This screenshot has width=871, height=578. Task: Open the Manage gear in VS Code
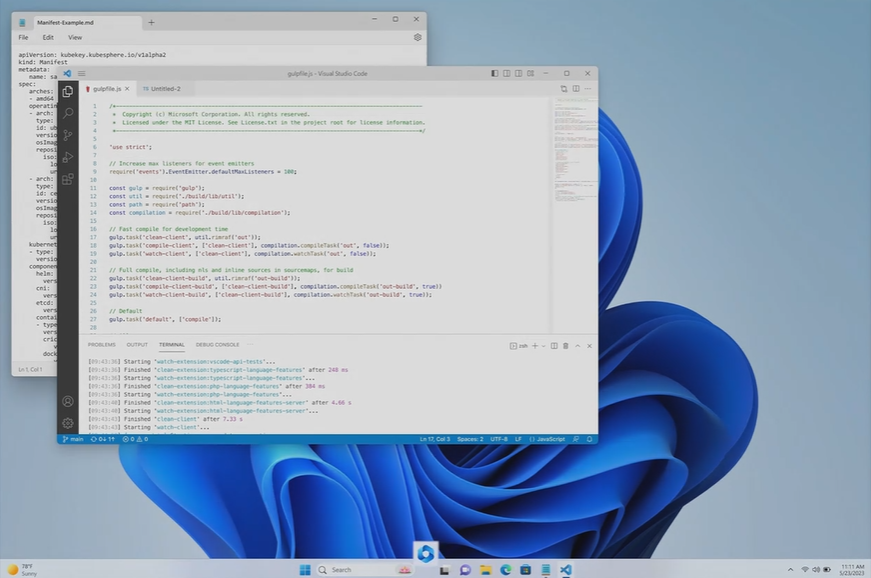68,423
